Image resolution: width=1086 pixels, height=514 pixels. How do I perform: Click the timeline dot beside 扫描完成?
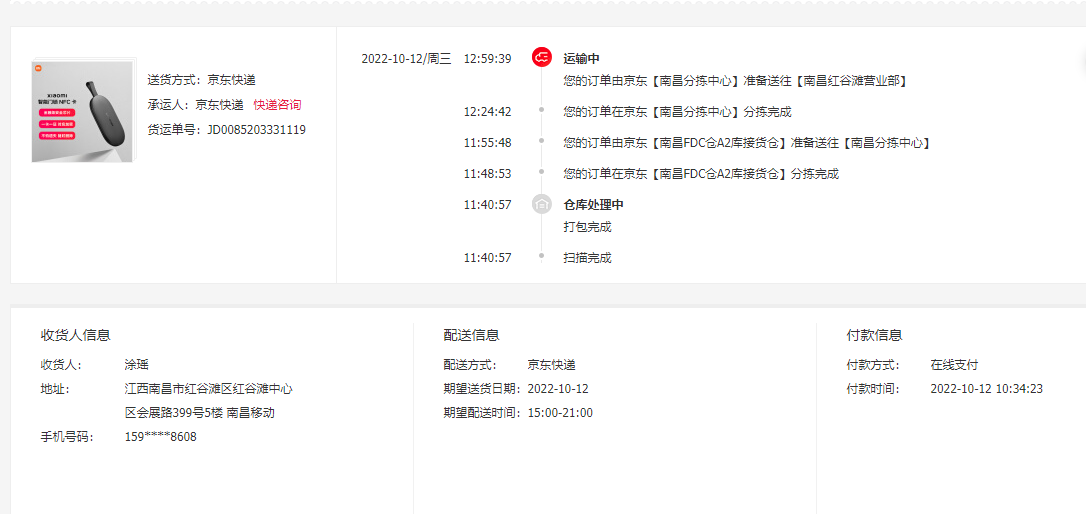coord(542,256)
